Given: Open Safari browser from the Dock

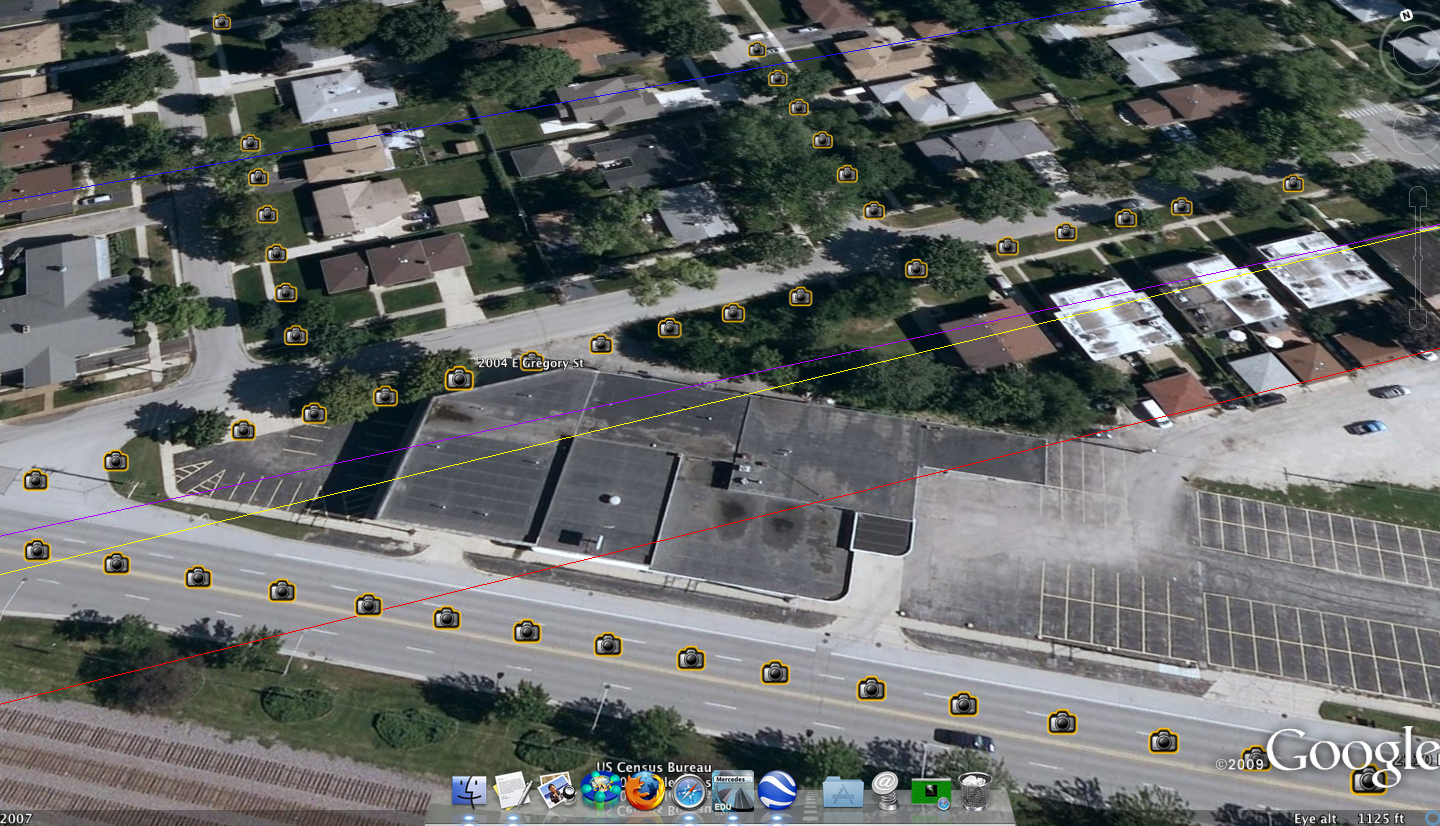Looking at the screenshot, I should [x=690, y=791].
